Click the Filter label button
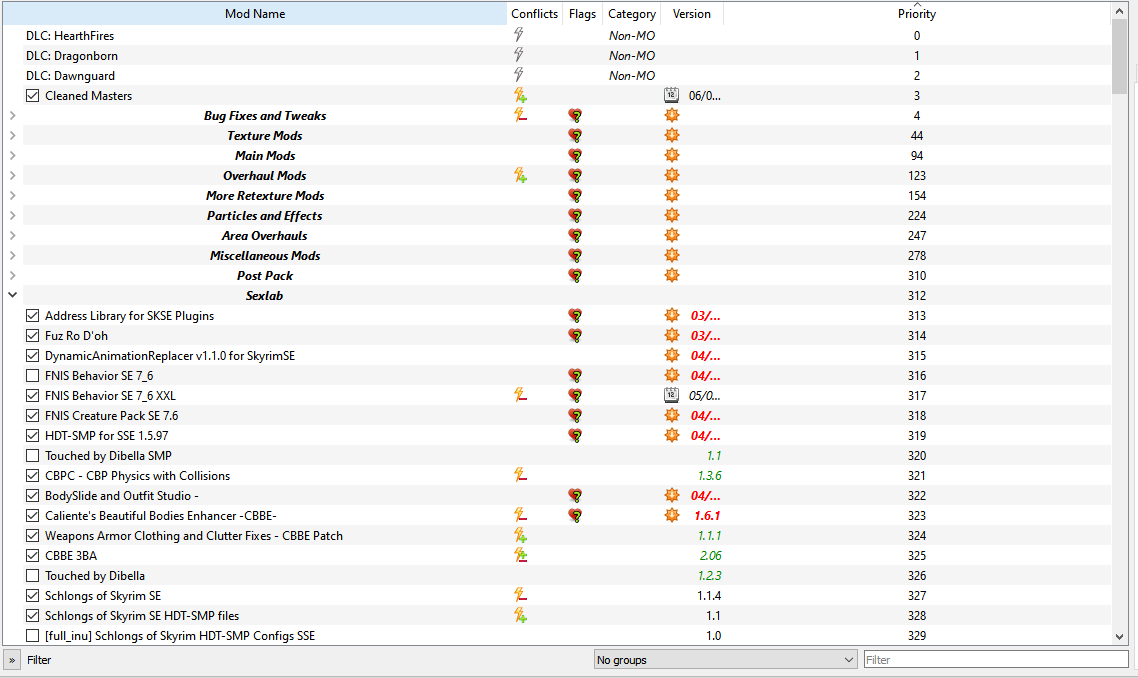This screenshot has height=678, width=1138. (x=39, y=659)
